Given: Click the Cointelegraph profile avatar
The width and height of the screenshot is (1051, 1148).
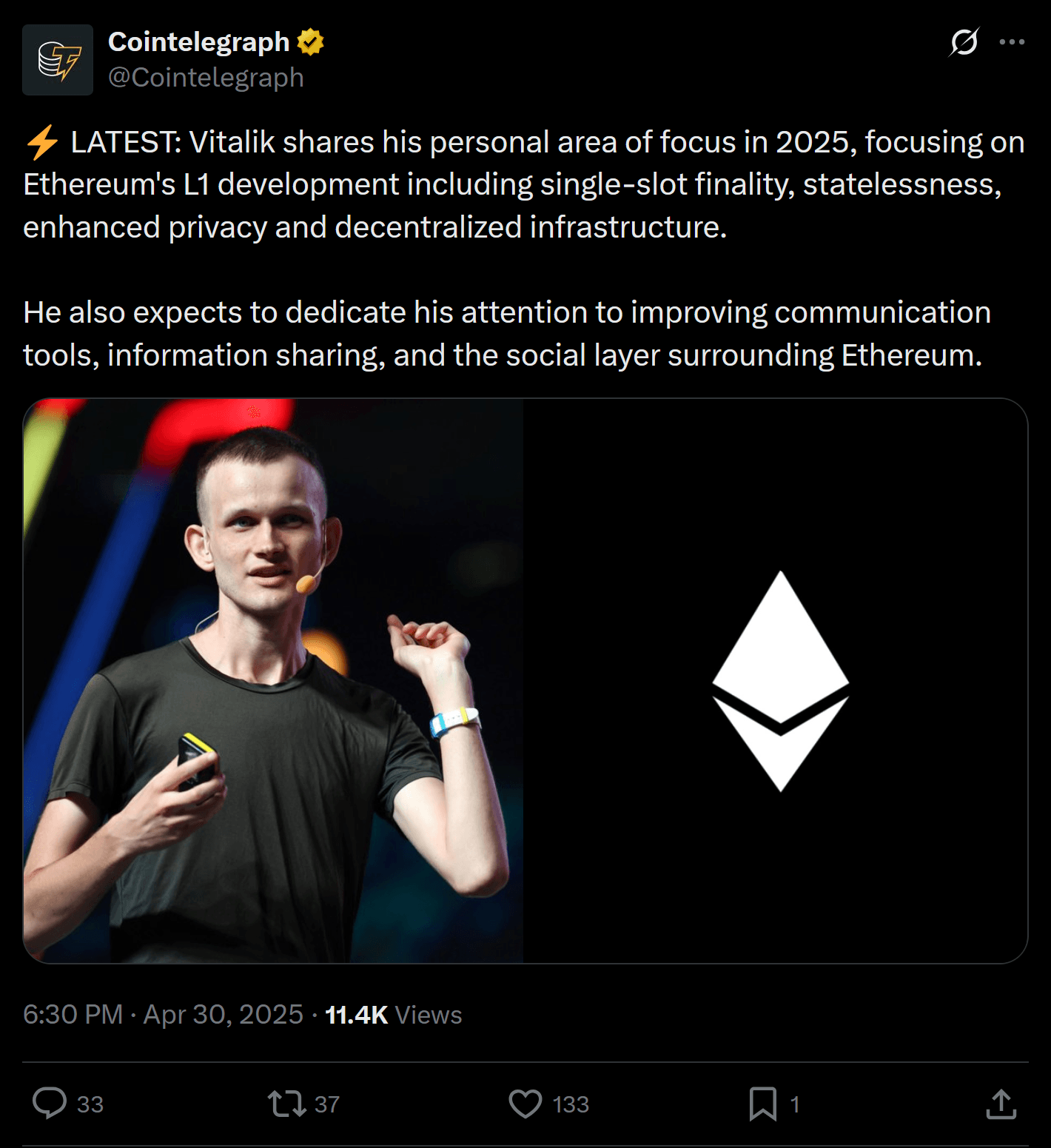Looking at the screenshot, I should click(x=58, y=60).
